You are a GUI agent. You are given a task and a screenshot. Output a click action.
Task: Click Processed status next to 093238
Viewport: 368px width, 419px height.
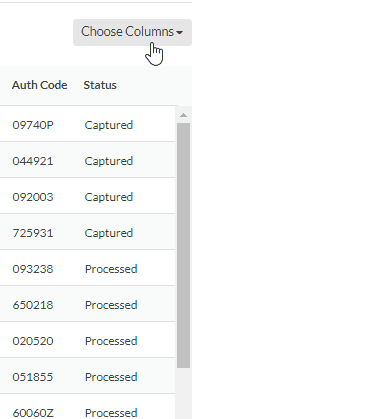111,269
